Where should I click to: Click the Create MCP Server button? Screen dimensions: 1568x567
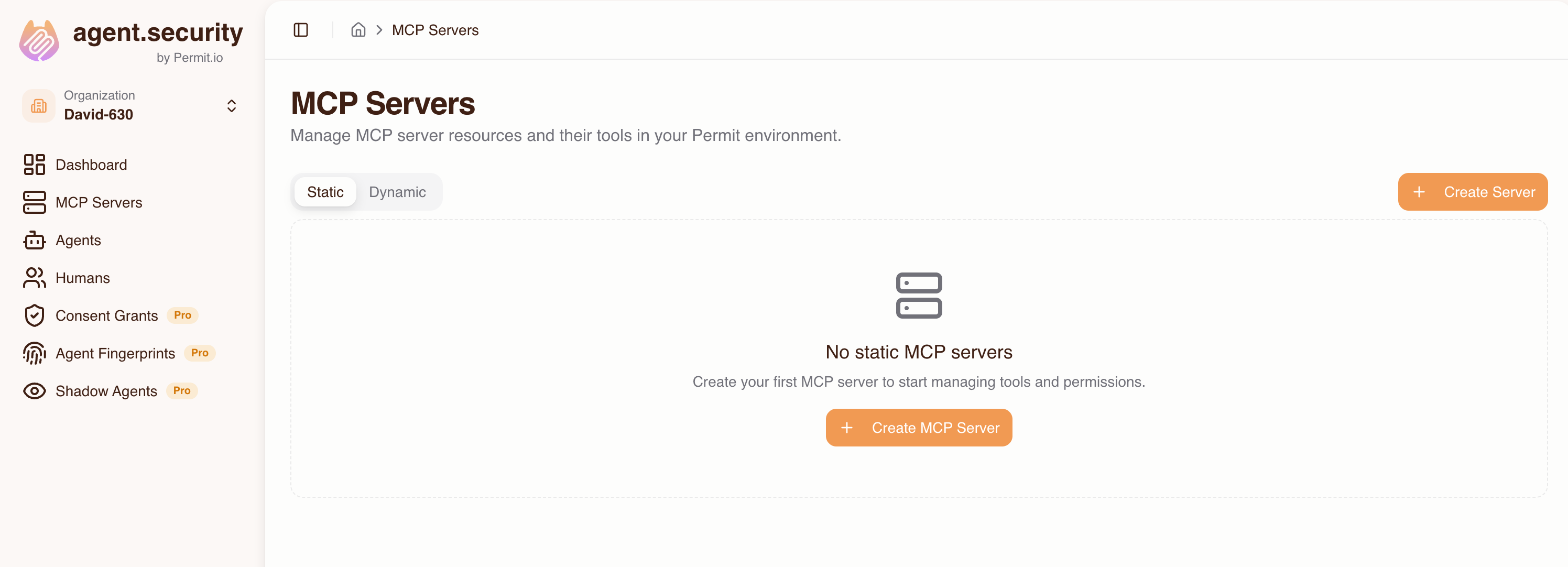tap(918, 427)
